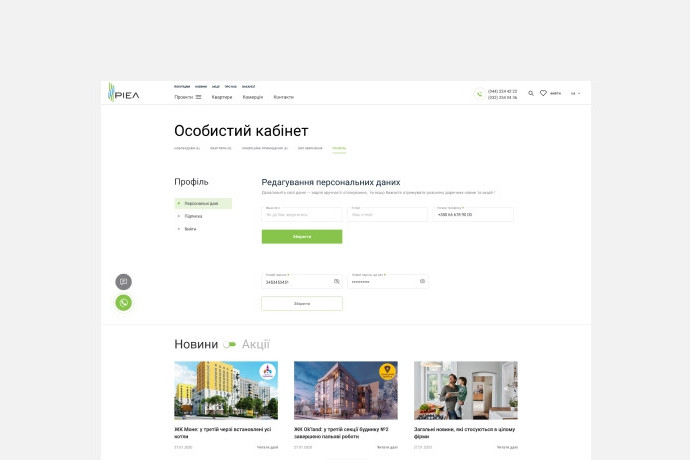Open the WhatsApp chat bubble
690x460 pixels.
(x=123, y=302)
